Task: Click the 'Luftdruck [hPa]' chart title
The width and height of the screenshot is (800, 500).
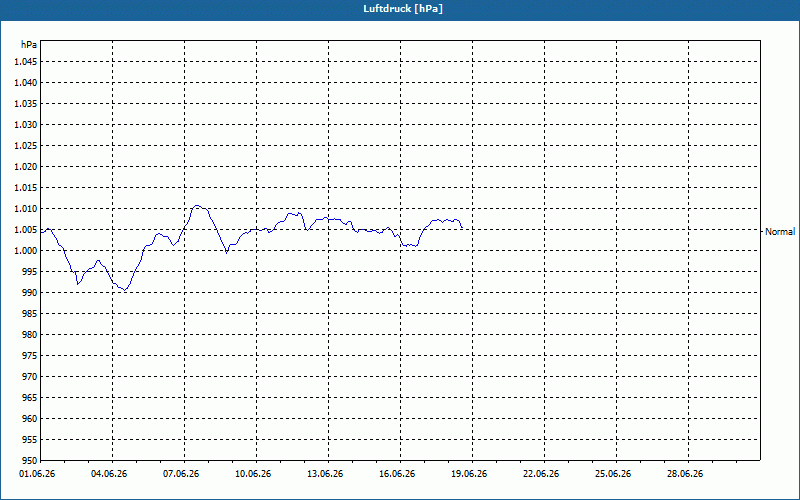Action: [x=403, y=9]
